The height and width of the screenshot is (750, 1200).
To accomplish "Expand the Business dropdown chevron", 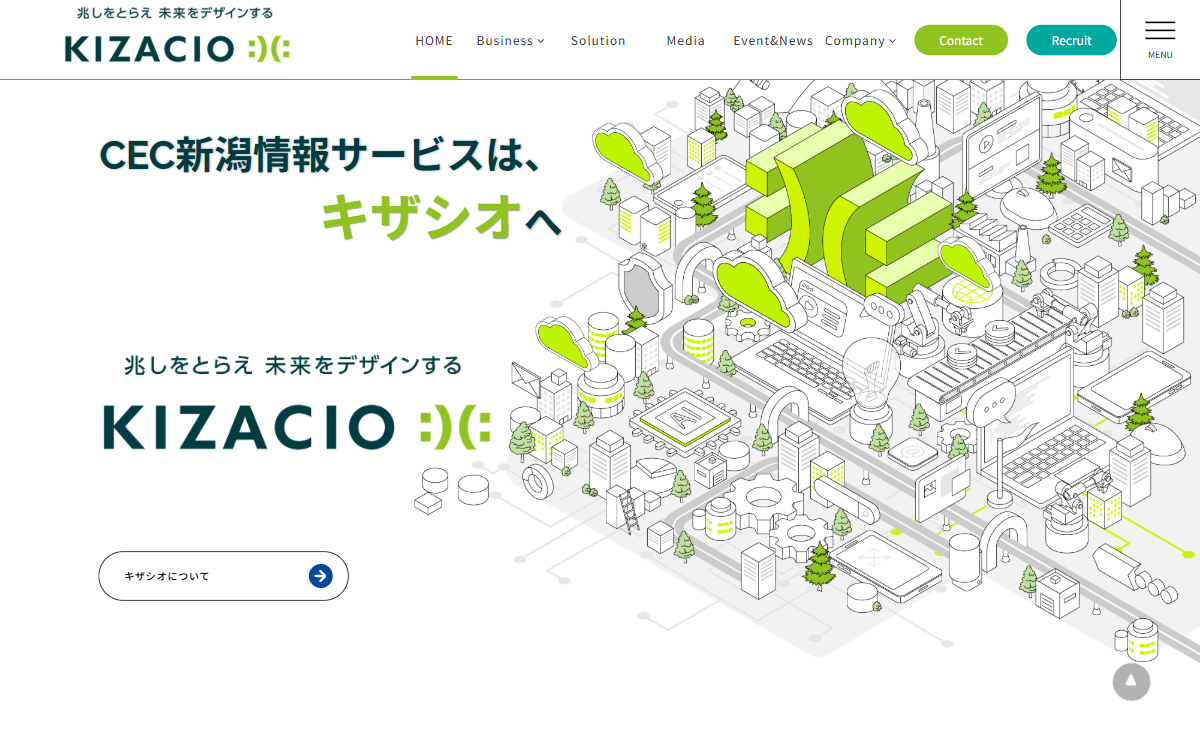I will tap(541, 41).
